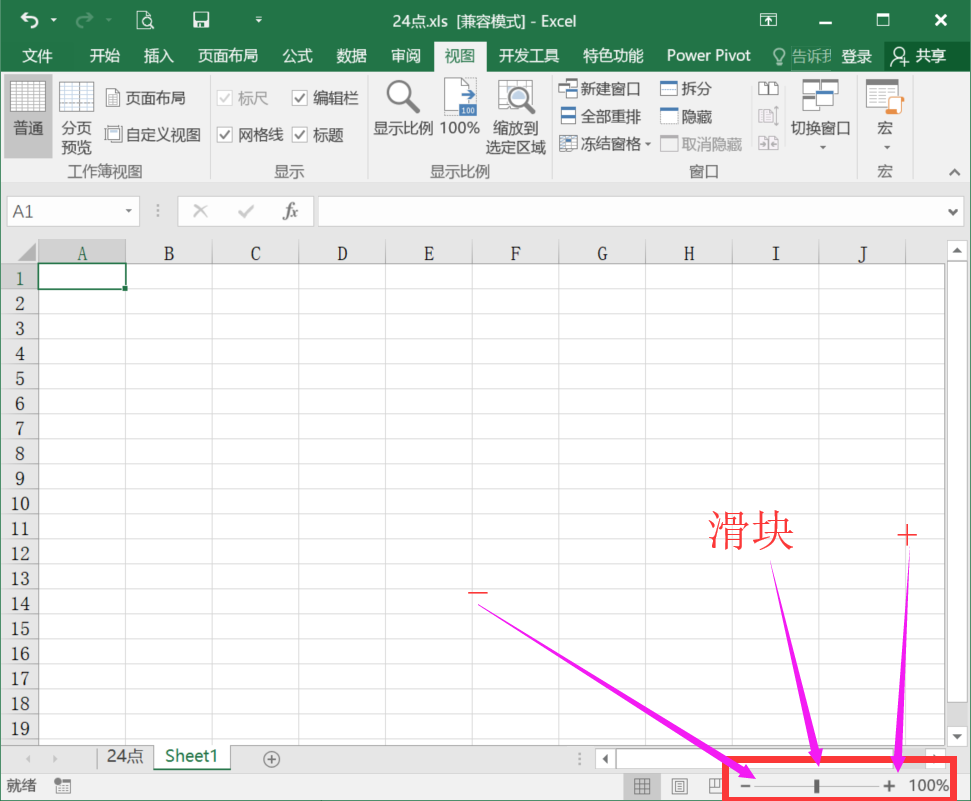Switch to the 开始 (Home) tab
Image resolution: width=971 pixels, height=801 pixels.
coord(105,56)
